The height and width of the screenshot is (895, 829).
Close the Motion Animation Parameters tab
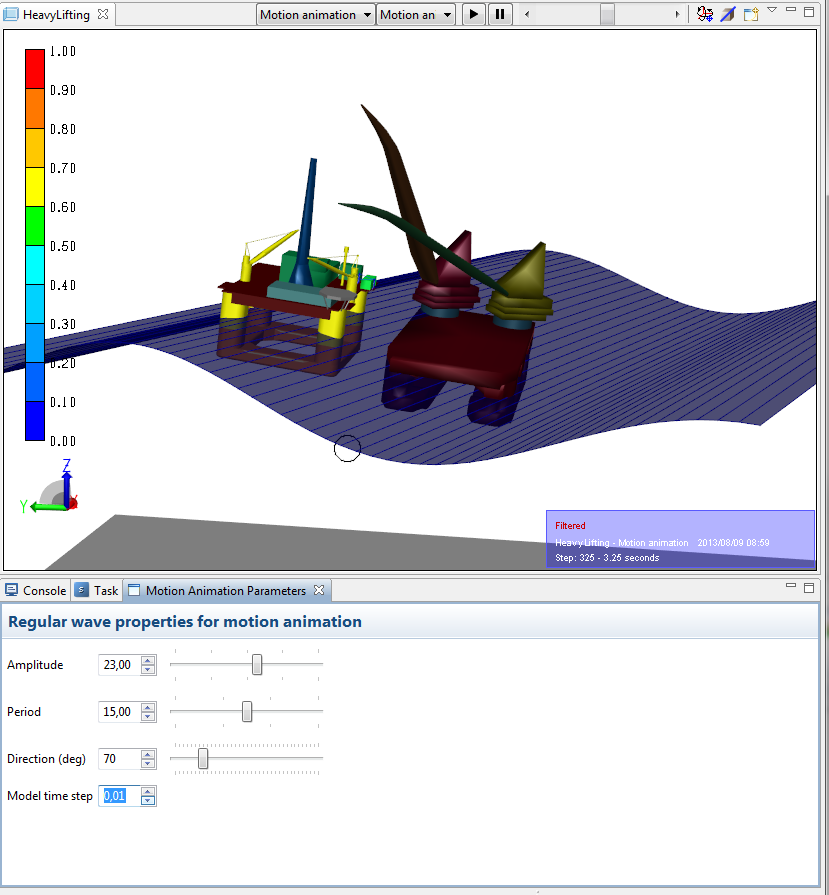point(319,590)
